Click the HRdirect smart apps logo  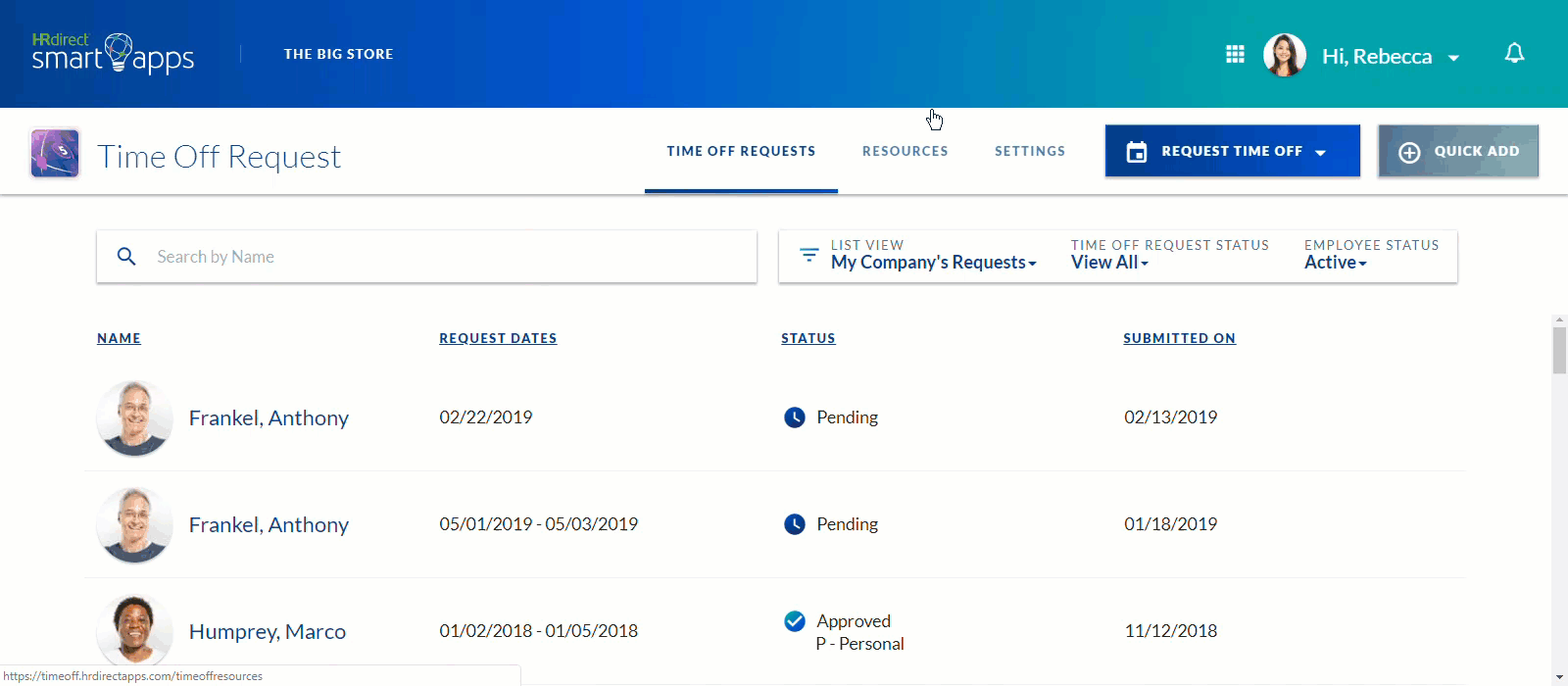(x=113, y=54)
